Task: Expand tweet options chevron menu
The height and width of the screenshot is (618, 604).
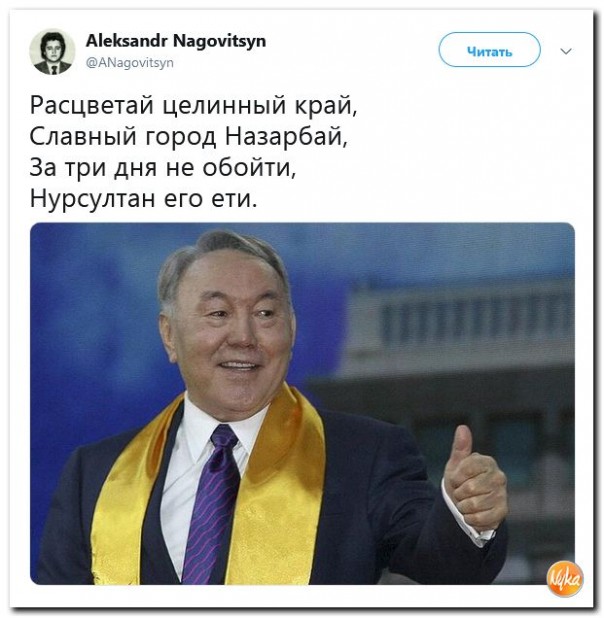Action: click(x=566, y=51)
